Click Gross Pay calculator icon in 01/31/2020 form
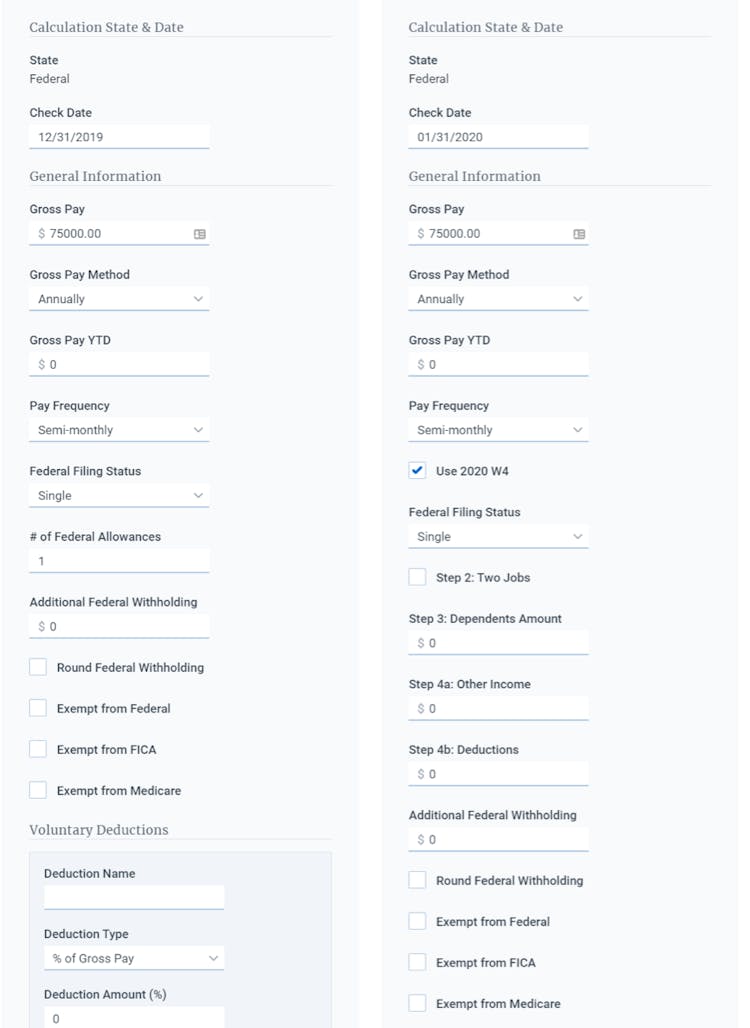Screen dimensions: 750x1028 click(579, 234)
